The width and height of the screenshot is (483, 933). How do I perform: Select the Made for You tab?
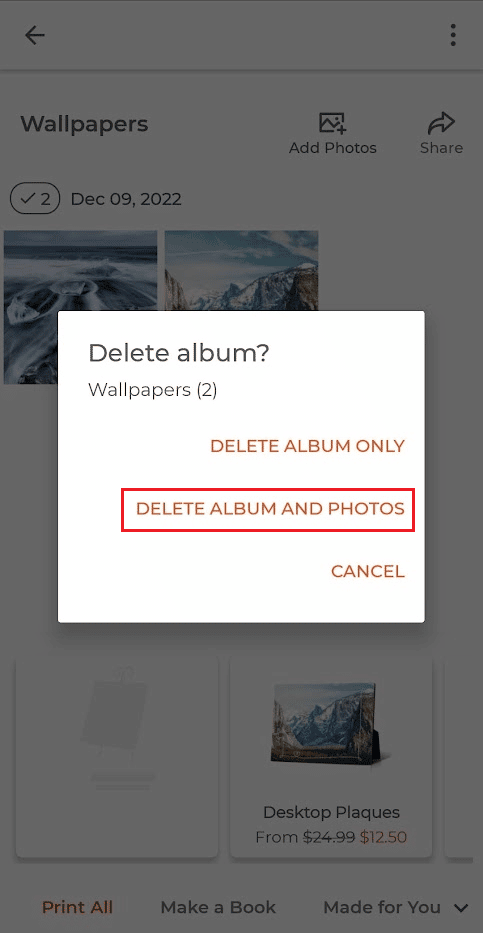[382, 907]
